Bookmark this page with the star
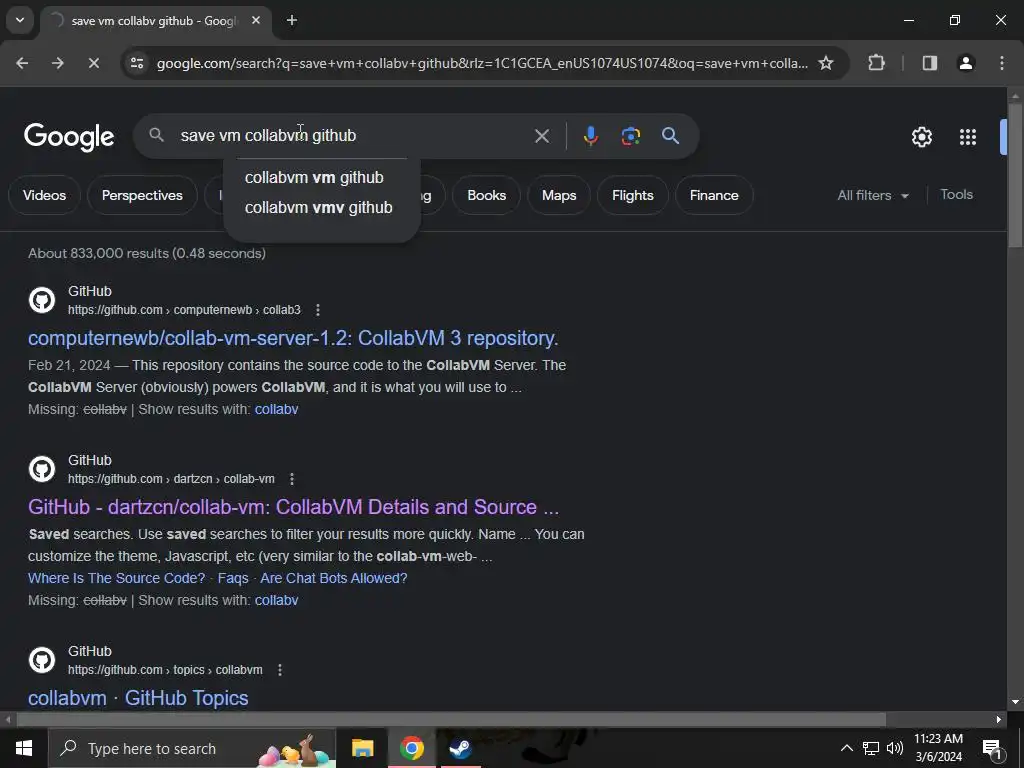Viewport: 1024px width, 768px height. click(826, 63)
